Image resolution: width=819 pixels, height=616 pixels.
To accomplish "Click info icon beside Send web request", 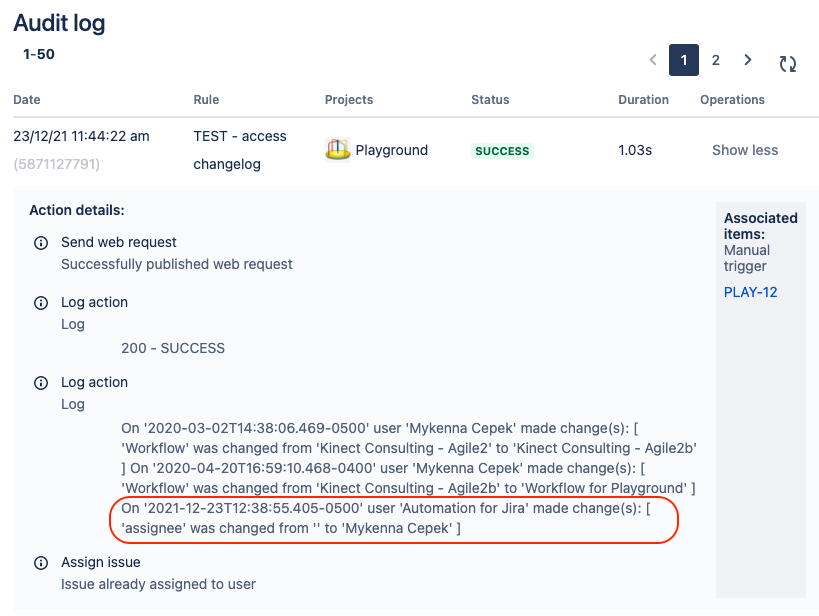I will (41, 243).
